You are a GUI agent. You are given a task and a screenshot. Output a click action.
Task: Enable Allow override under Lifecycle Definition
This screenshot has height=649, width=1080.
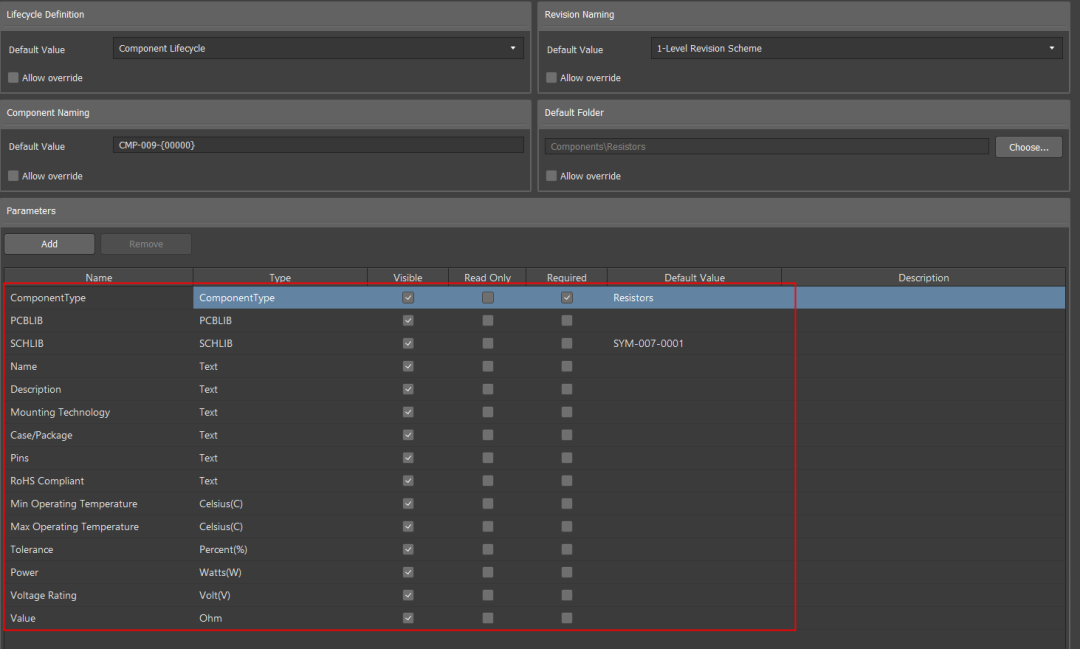13,78
